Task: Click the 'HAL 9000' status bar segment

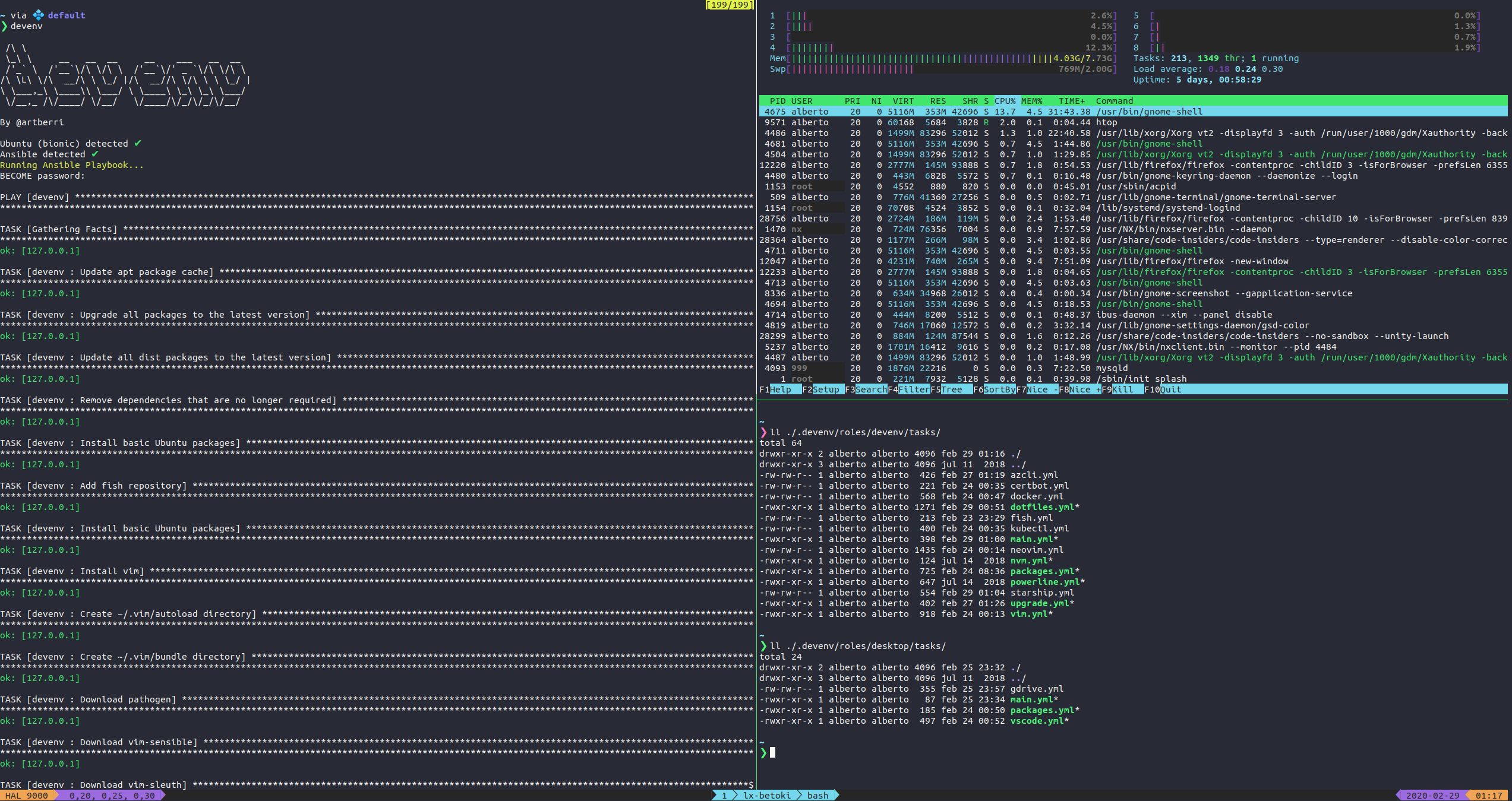Action: click(27, 796)
